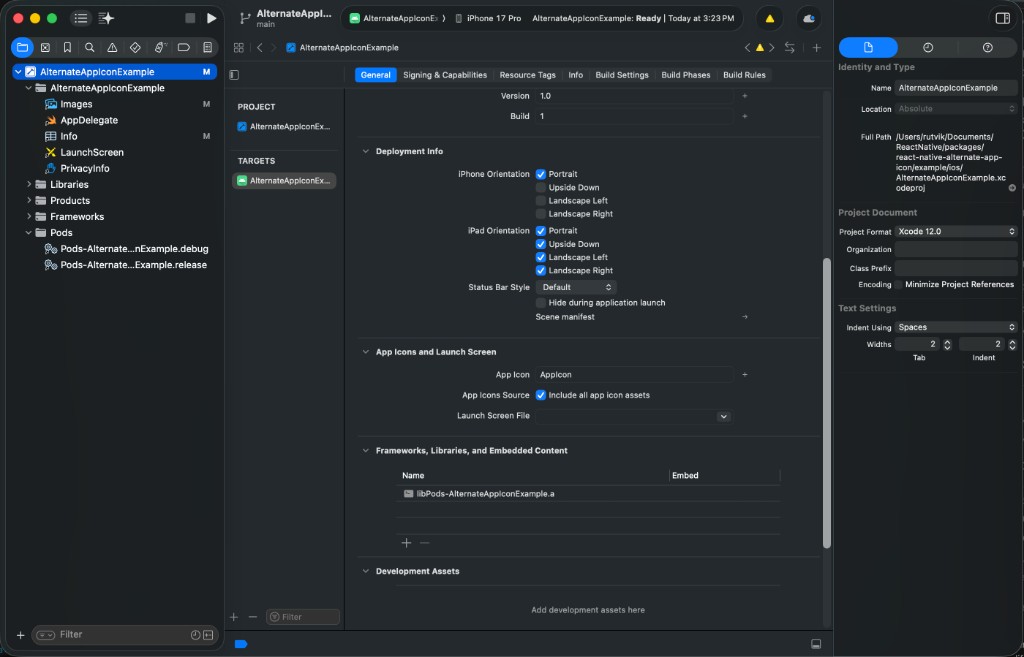Image resolution: width=1024 pixels, height=657 pixels.
Task: Expand the Libraries folder
Action: 29,184
